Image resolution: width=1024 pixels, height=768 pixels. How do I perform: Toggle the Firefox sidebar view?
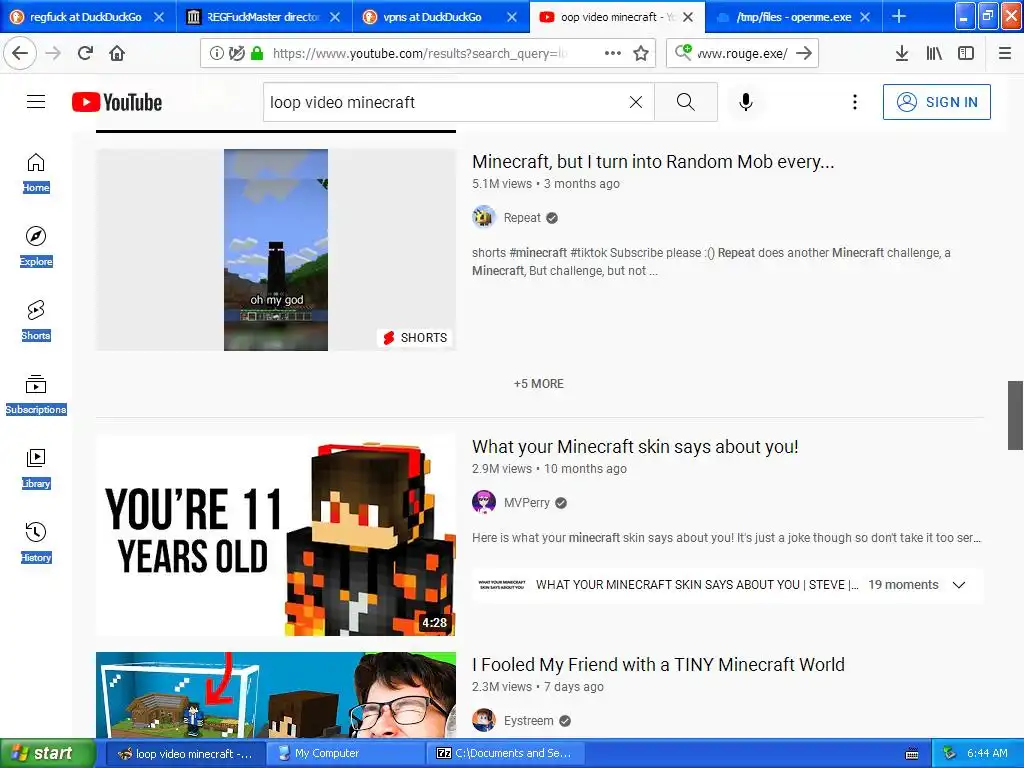coord(966,53)
